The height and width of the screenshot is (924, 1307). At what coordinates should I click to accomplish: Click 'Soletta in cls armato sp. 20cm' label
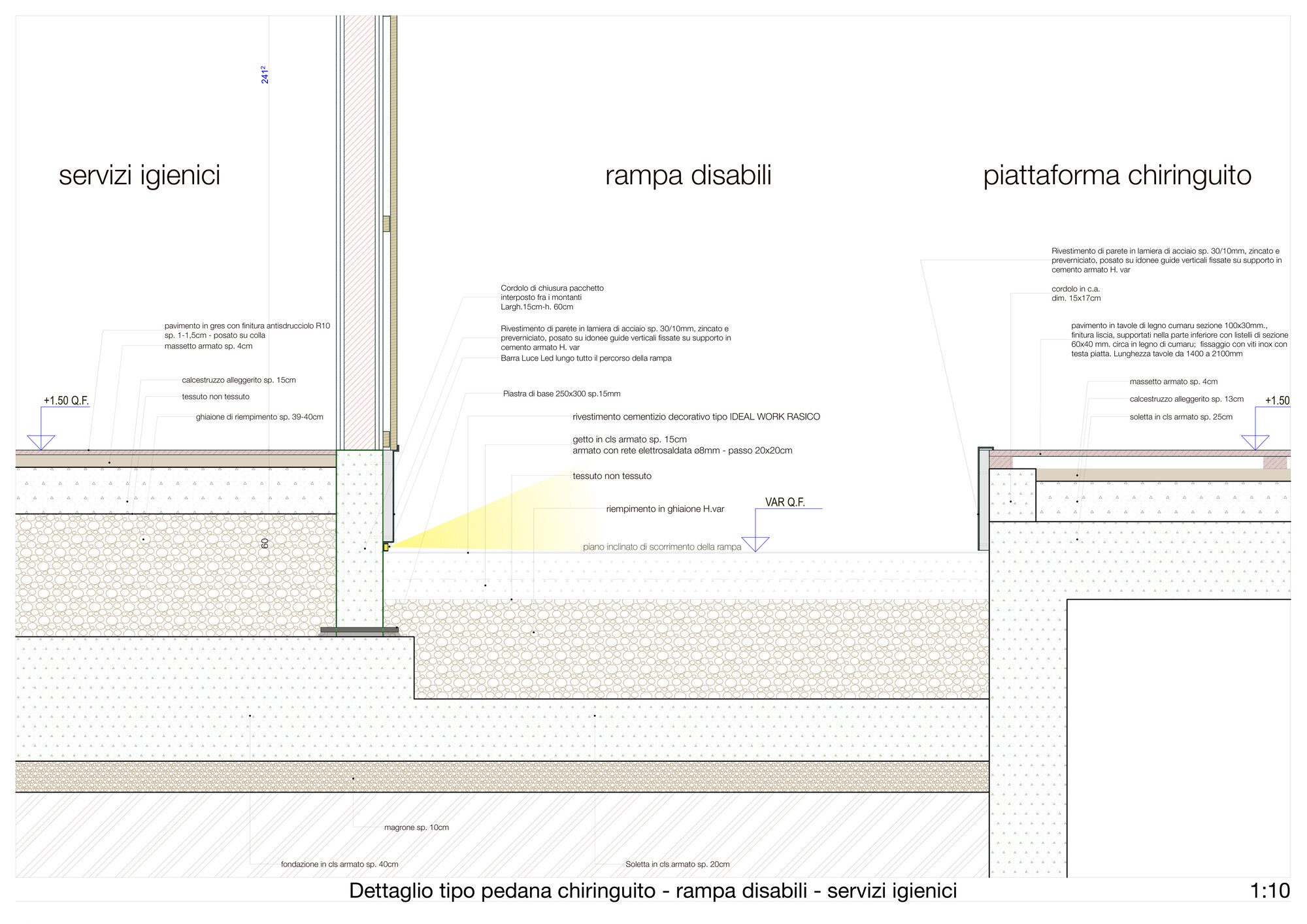[x=677, y=864]
